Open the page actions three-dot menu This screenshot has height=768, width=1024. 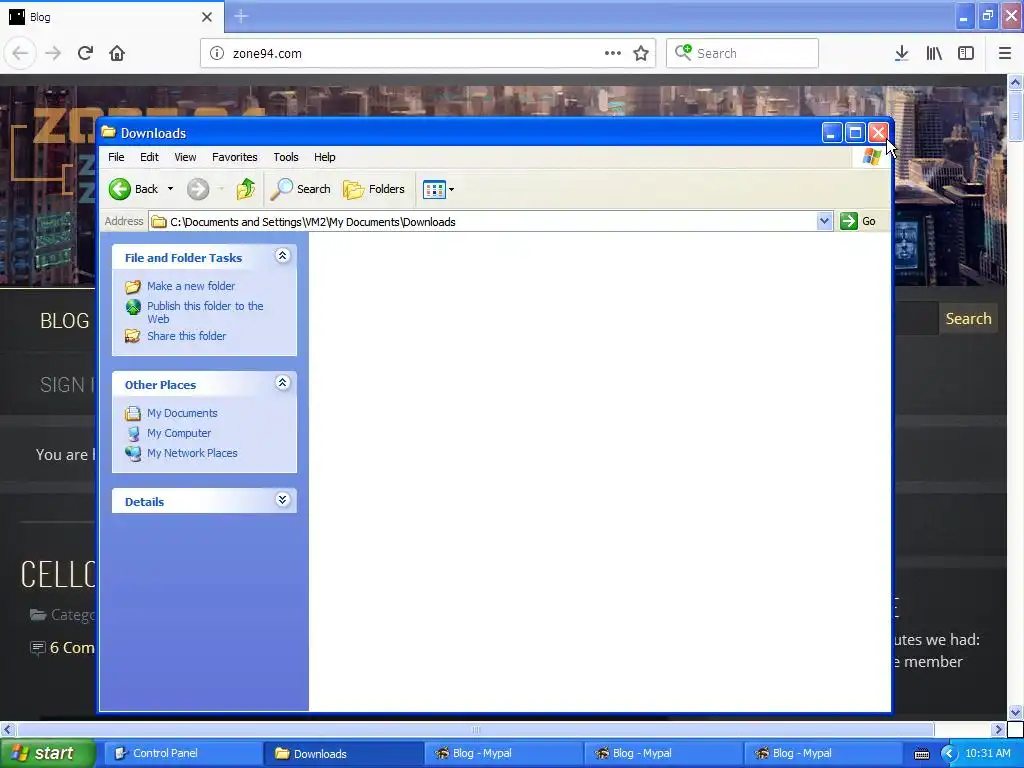click(613, 54)
